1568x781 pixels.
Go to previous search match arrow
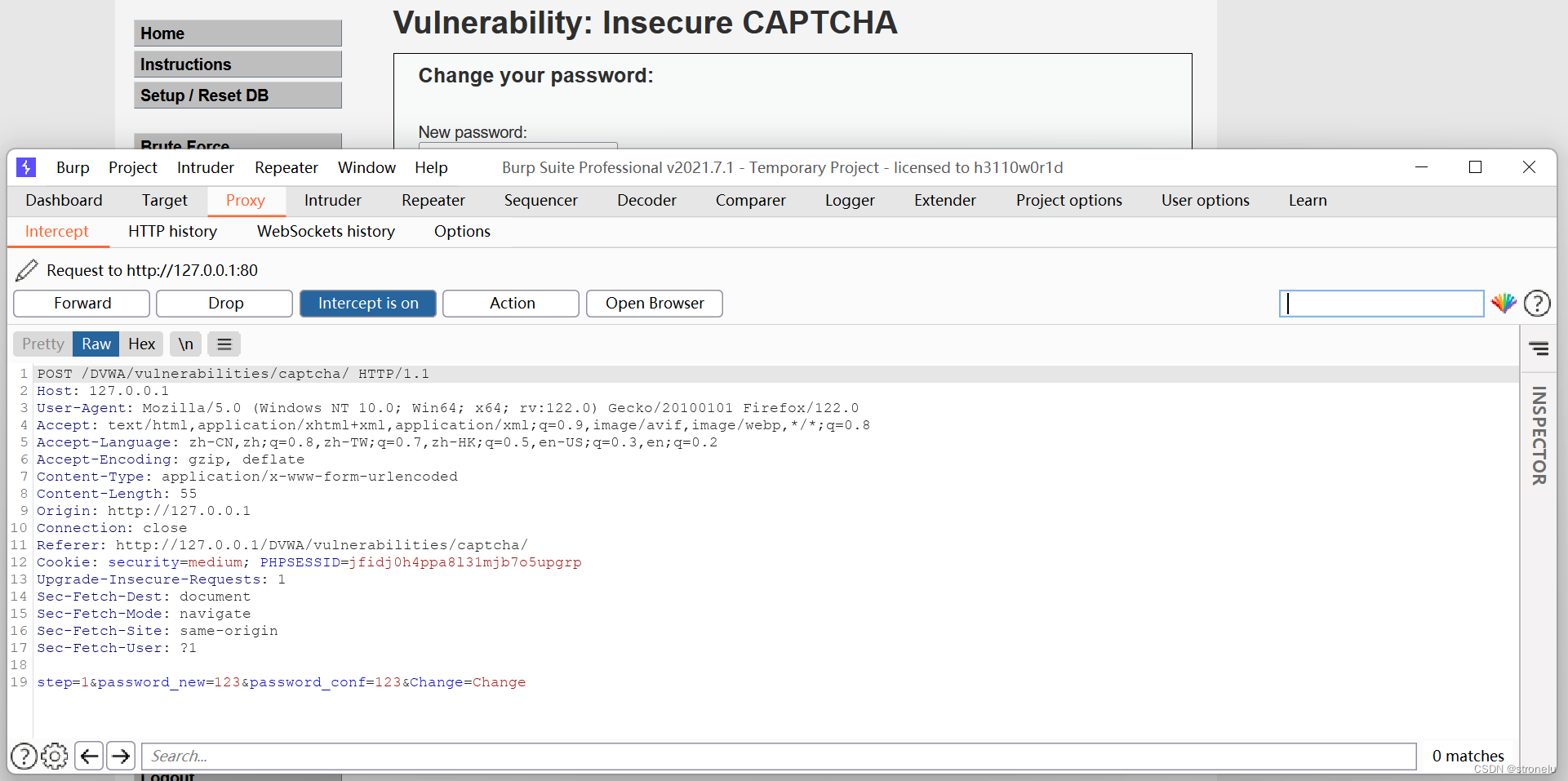89,757
